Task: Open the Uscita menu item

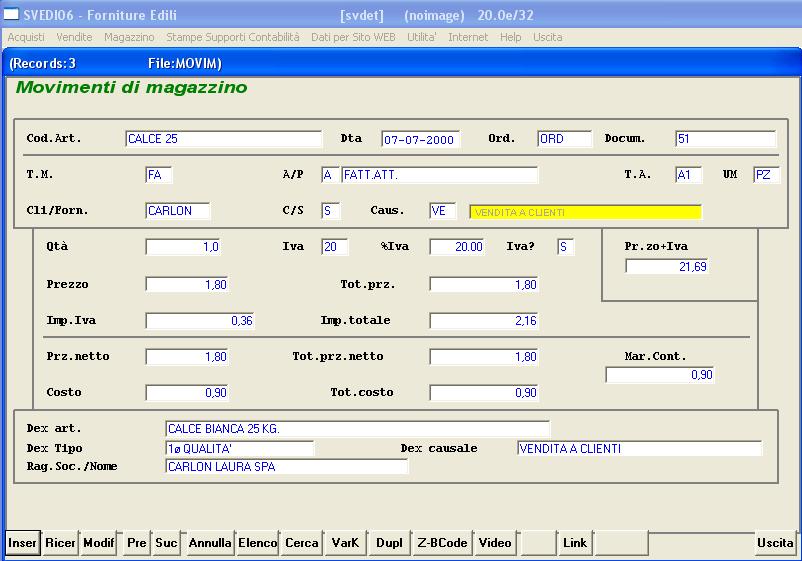Action: pyautogui.click(x=547, y=37)
